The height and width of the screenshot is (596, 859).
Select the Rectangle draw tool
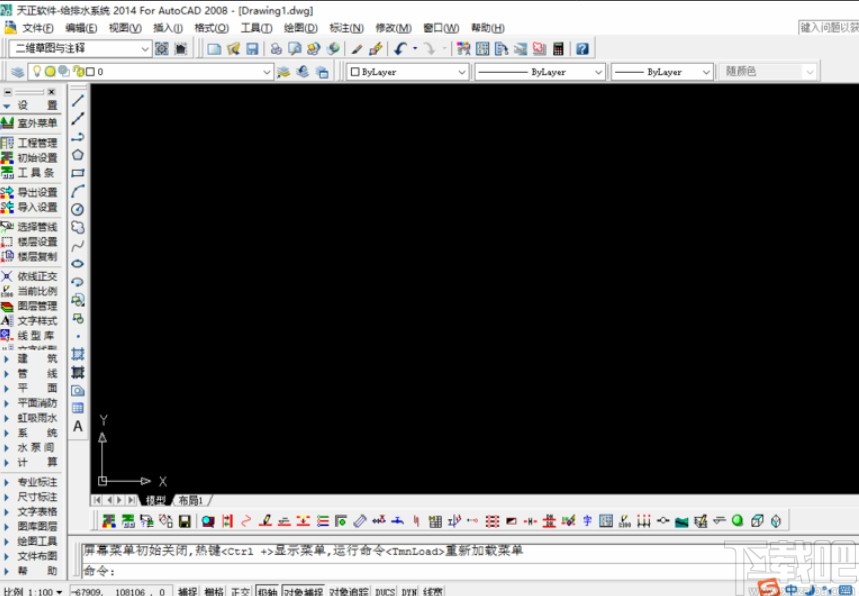tap(78, 173)
